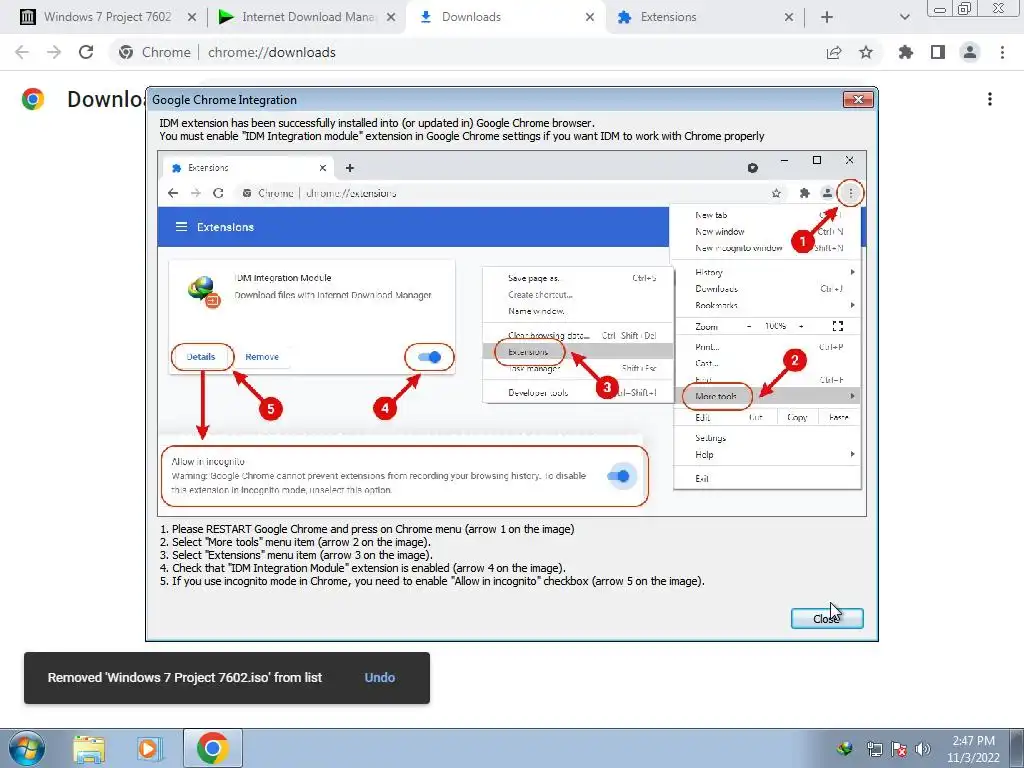Bookmark this tab with star icon
Viewport: 1024px width, 768px height.
pos(866,52)
